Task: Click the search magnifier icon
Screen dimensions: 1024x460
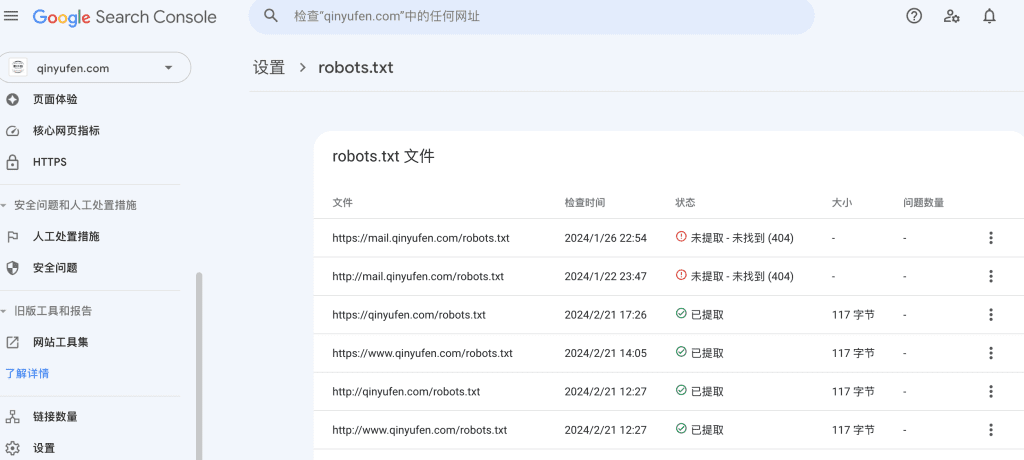Action: point(270,16)
